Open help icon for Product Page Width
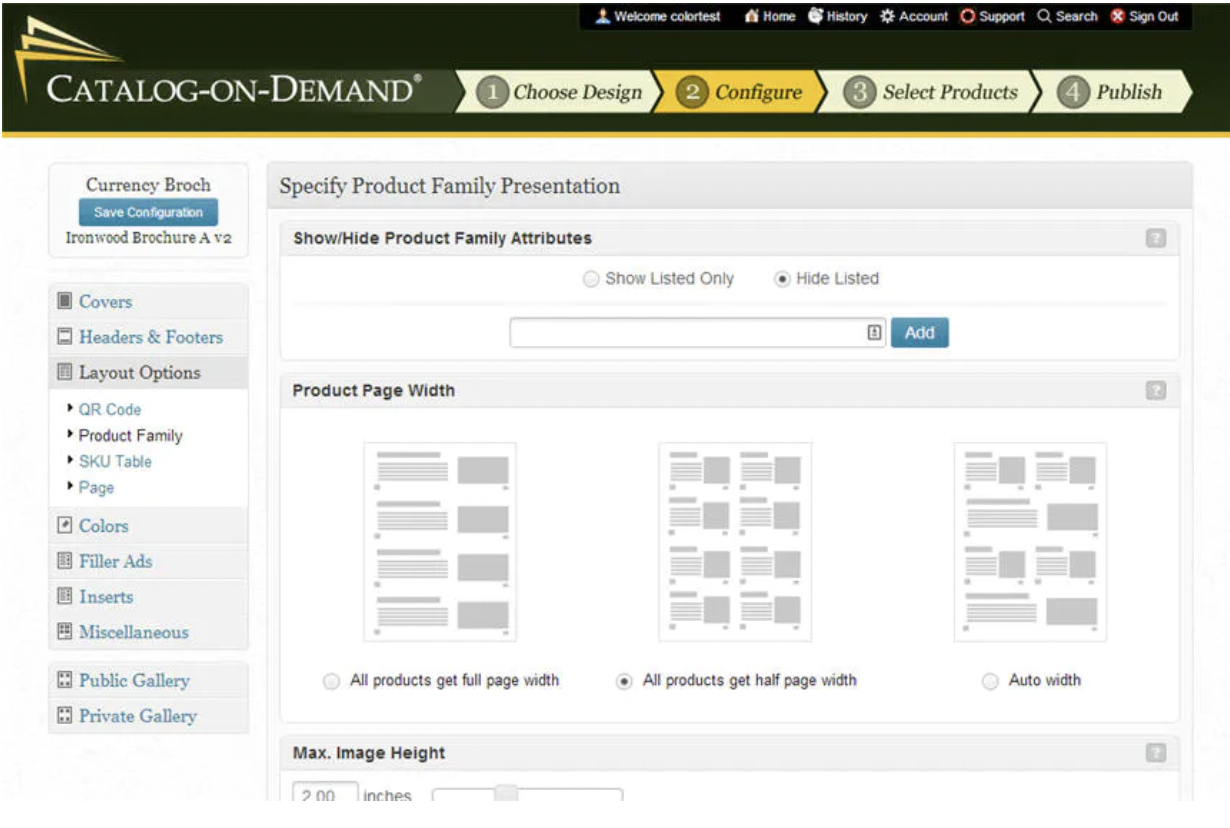Screen dimensions: 1230x828 click(1156, 390)
